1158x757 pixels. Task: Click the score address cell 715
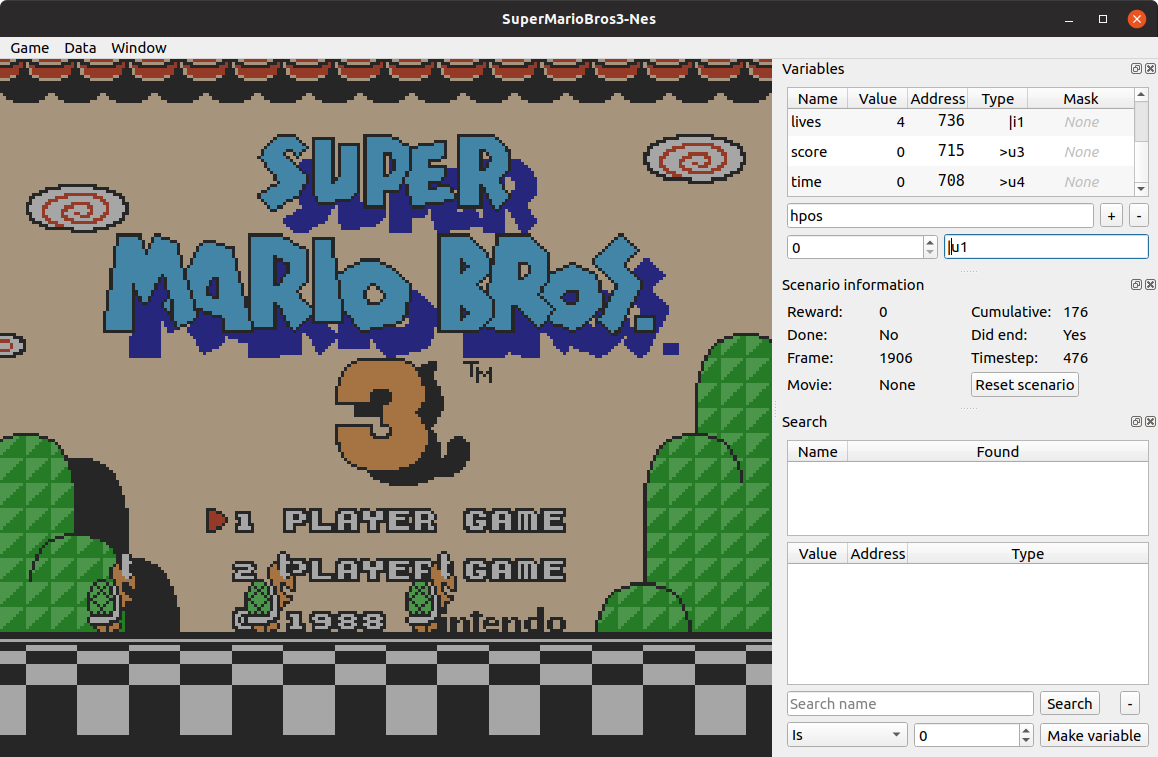tap(937, 152)
